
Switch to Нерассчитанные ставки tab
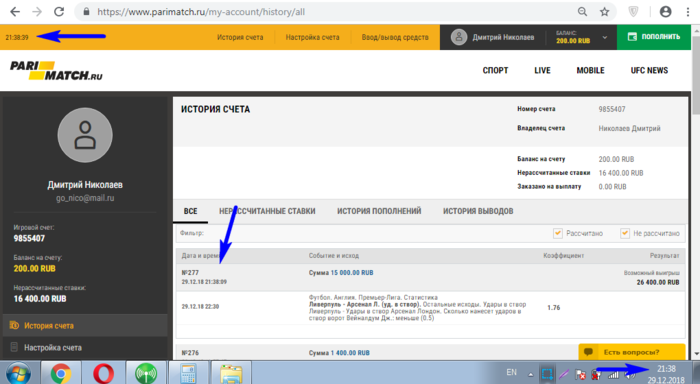(x=267, y=211)
